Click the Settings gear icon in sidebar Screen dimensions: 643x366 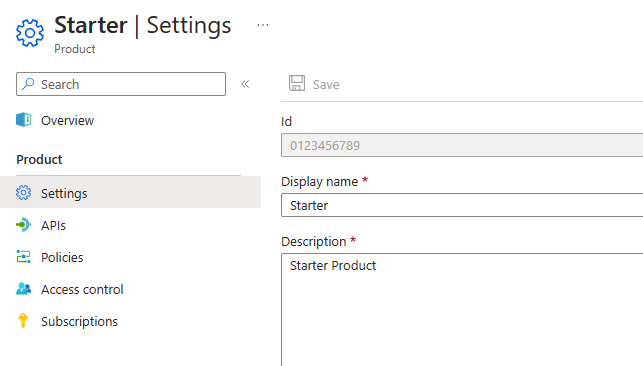(23, 193)
